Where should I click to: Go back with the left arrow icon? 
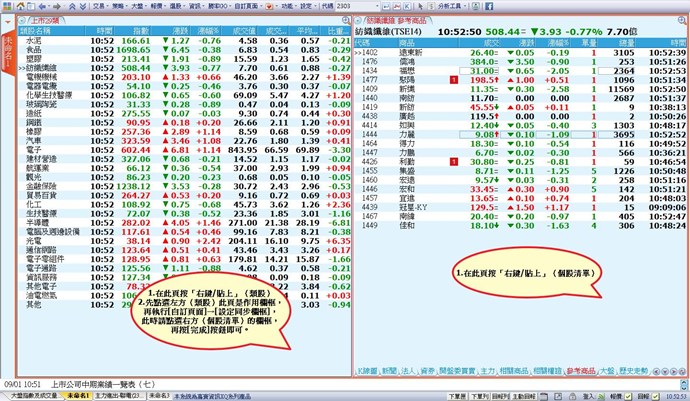43,6
